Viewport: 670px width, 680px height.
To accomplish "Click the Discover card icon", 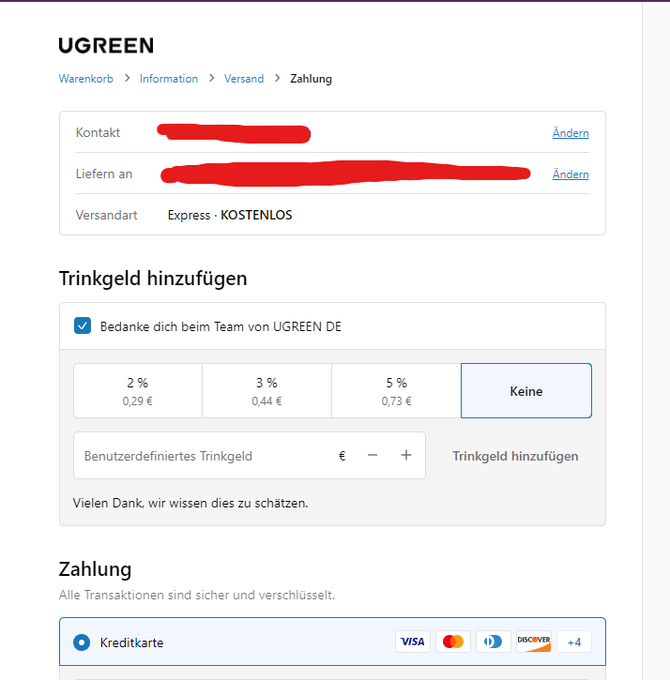I will point(533,642).
